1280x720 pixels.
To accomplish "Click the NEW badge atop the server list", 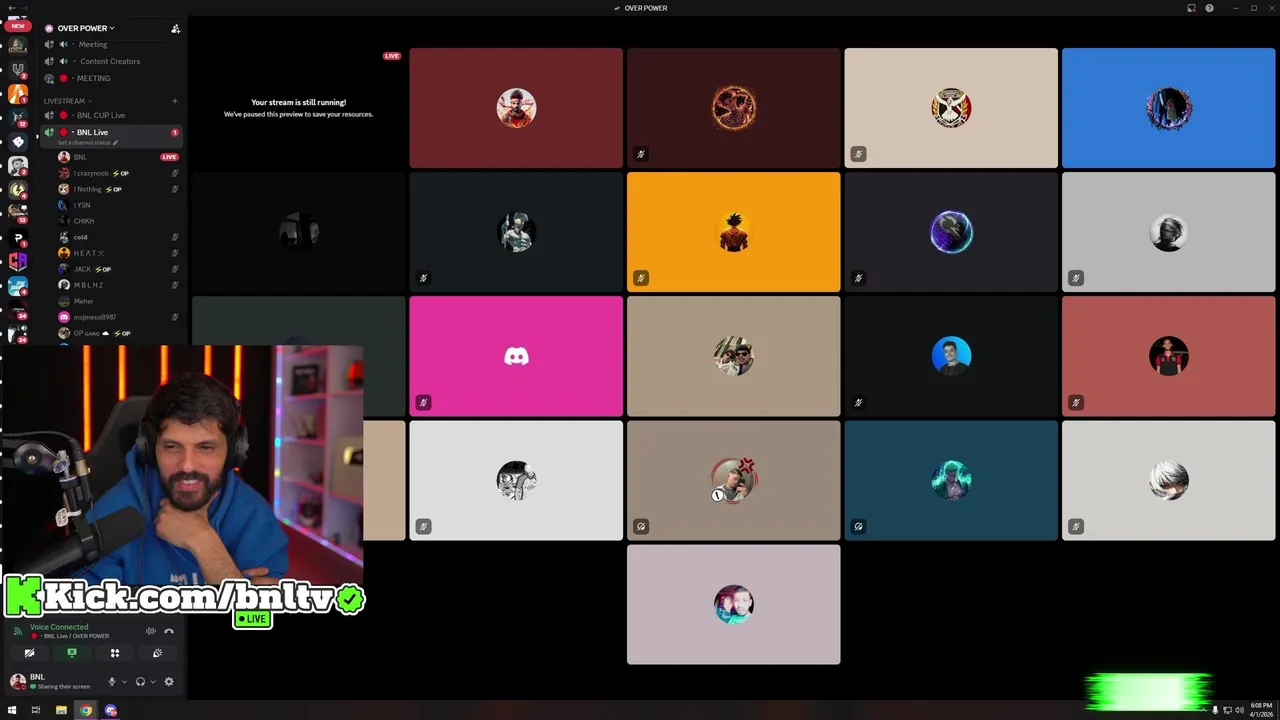I will click(17, 26).
